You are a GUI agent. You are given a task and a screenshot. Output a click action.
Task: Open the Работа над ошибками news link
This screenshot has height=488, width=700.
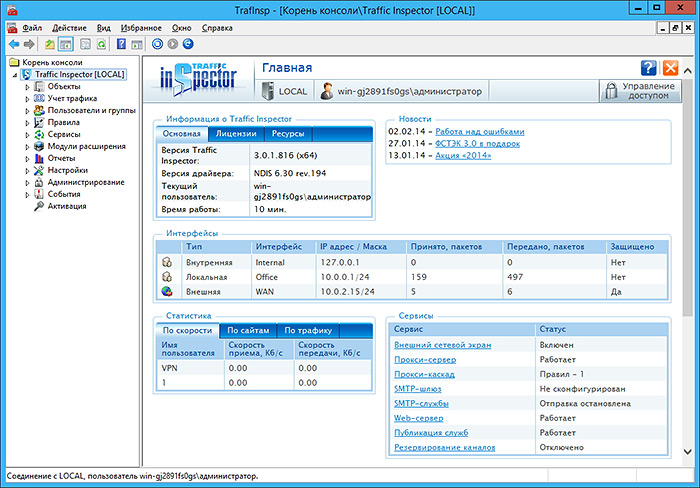click(x=480, y=132)
